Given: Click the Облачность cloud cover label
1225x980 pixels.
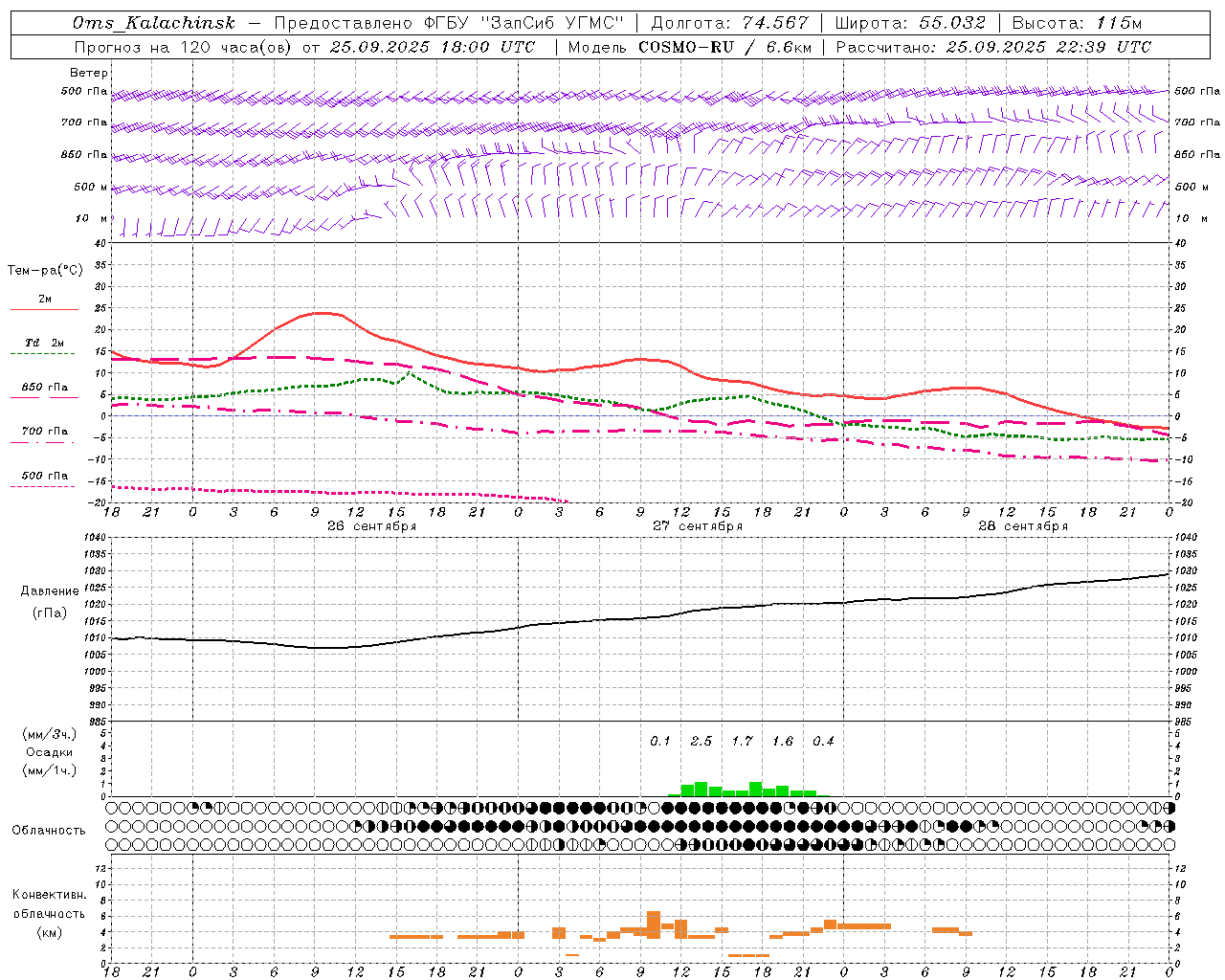Looking at the screenshot, I should (49, 831).
